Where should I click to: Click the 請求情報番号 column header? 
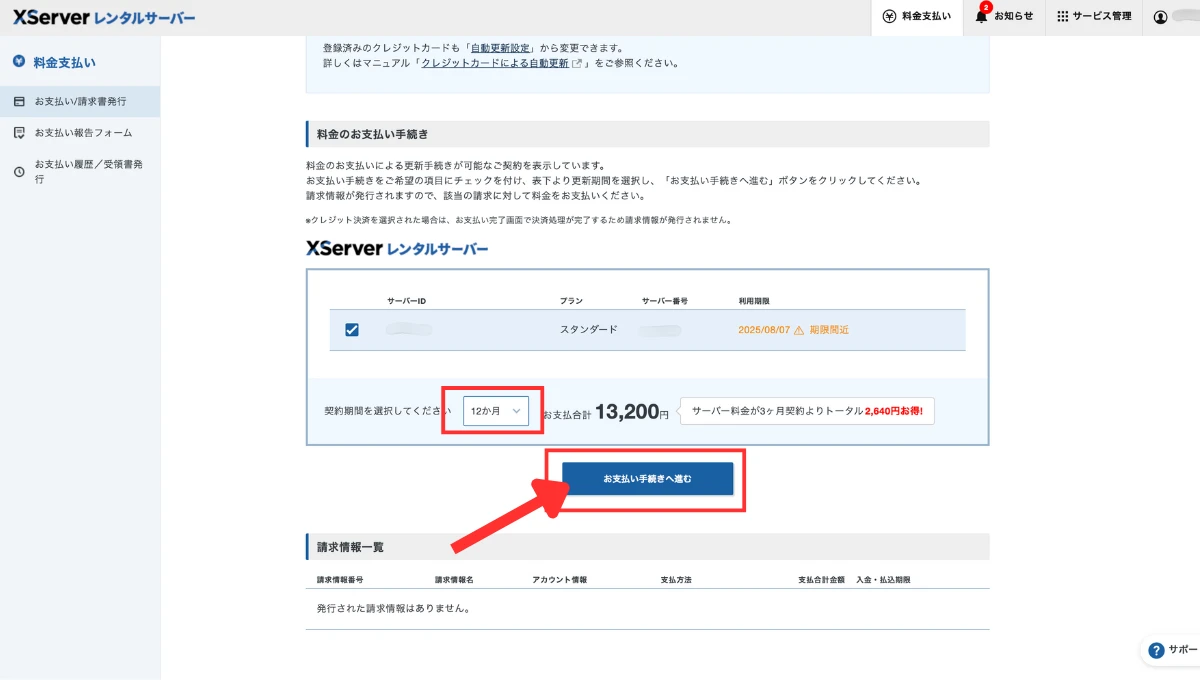coord(340,579)
